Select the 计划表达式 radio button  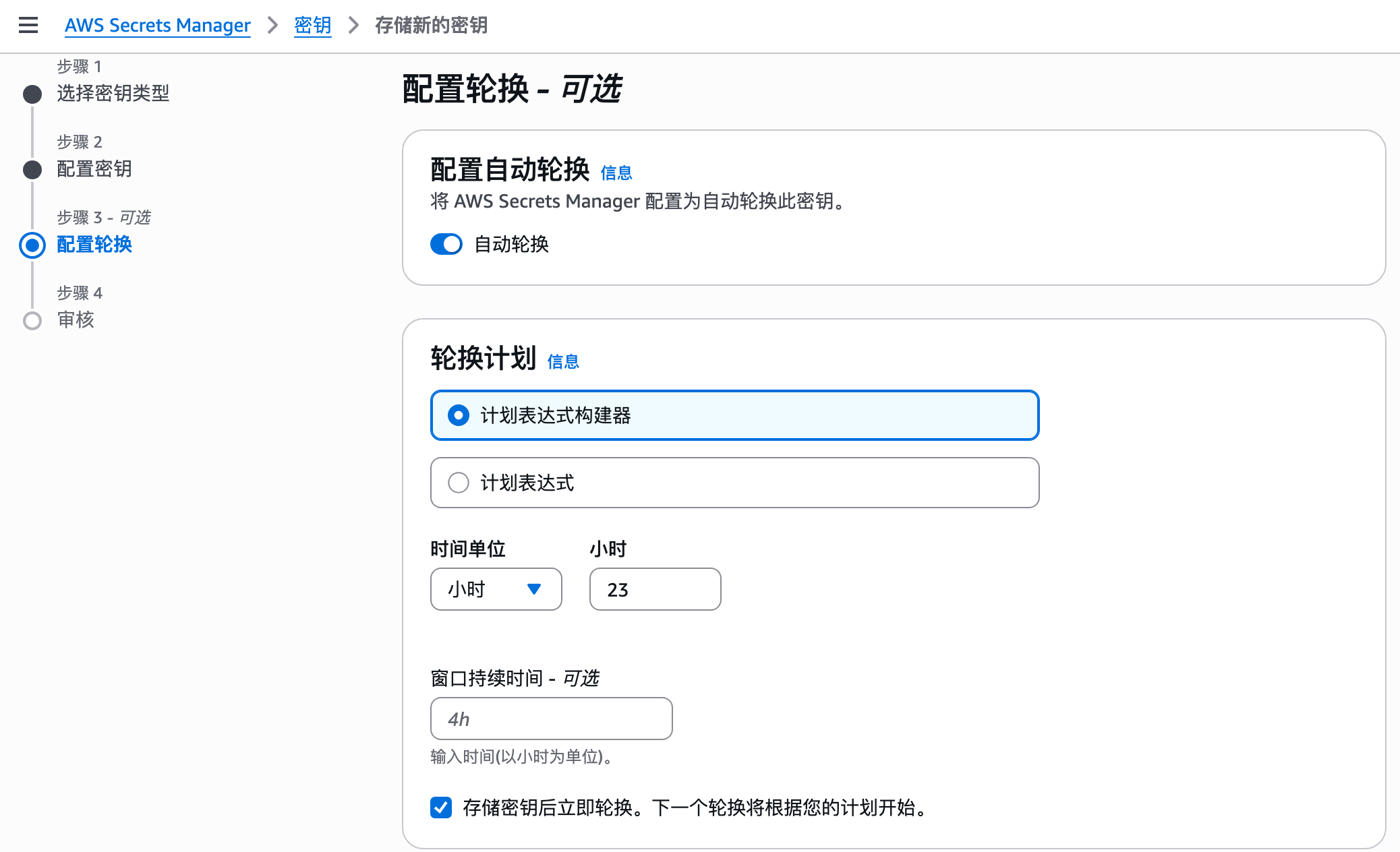tap(459, 483)
